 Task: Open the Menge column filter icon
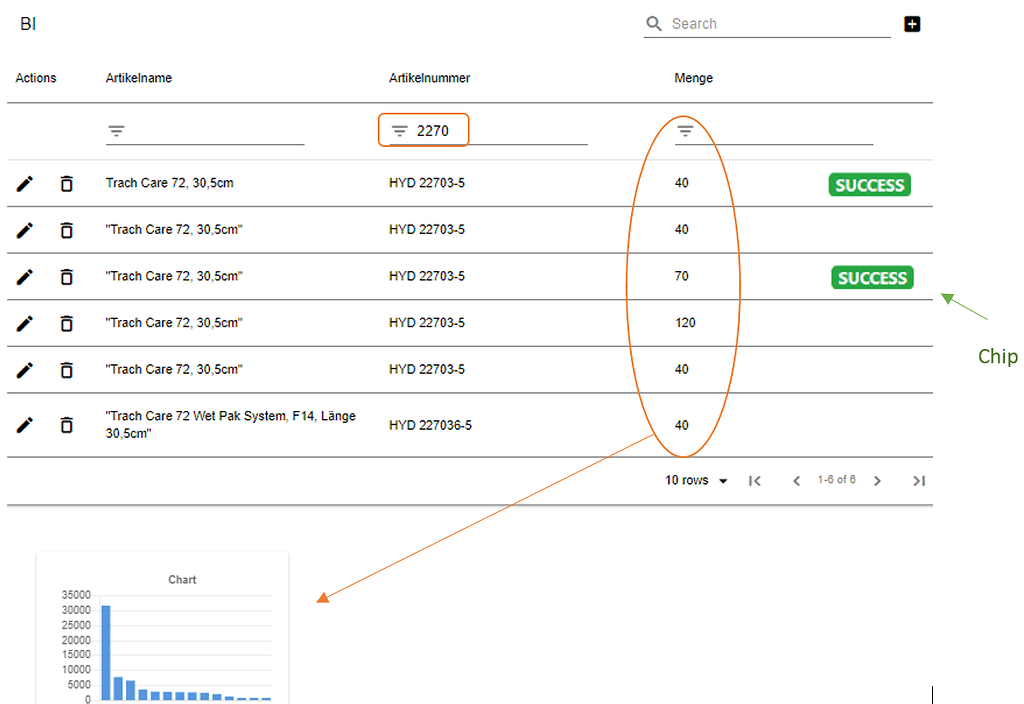[x=684, y=130]
